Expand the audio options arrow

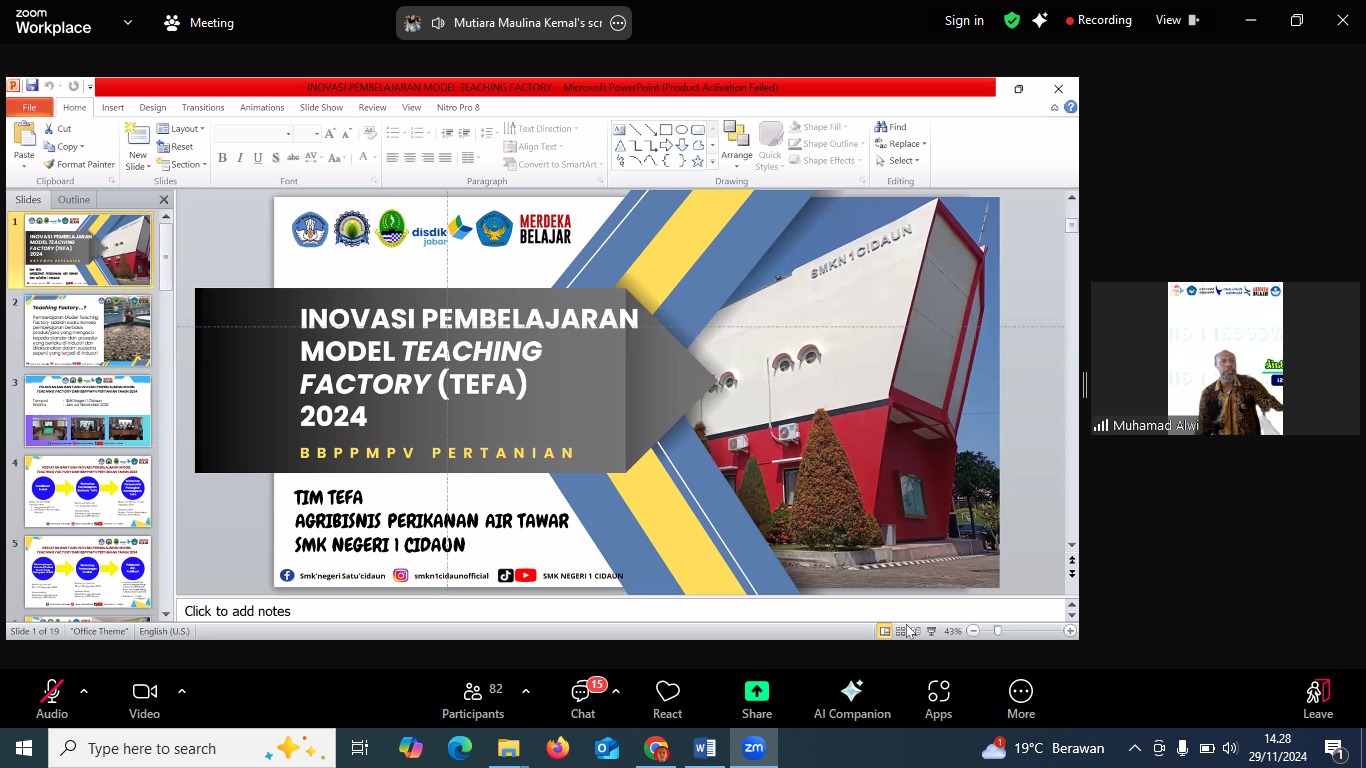[x=84, y=691]
